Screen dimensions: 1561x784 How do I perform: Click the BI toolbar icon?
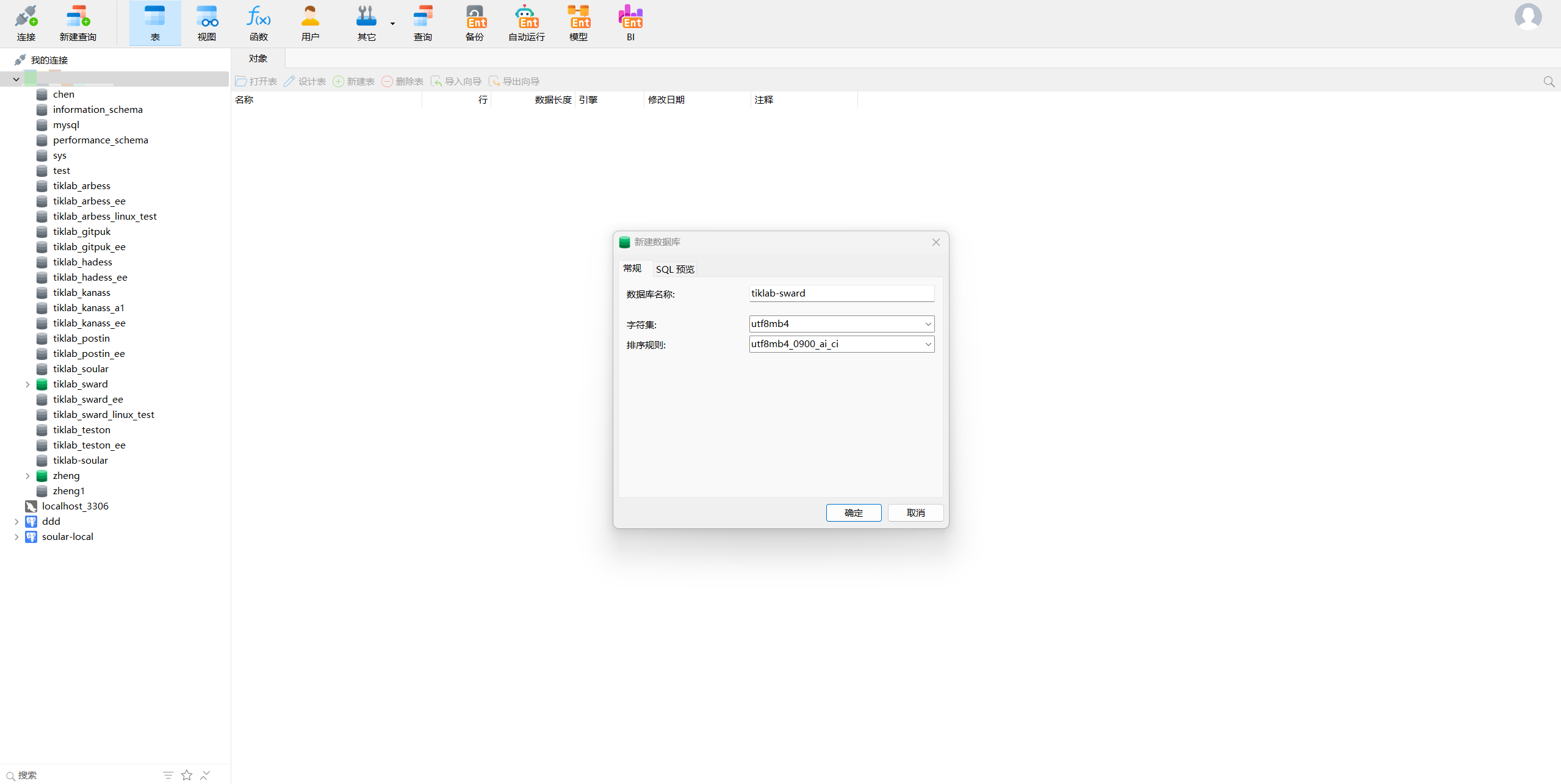[630, 23]
